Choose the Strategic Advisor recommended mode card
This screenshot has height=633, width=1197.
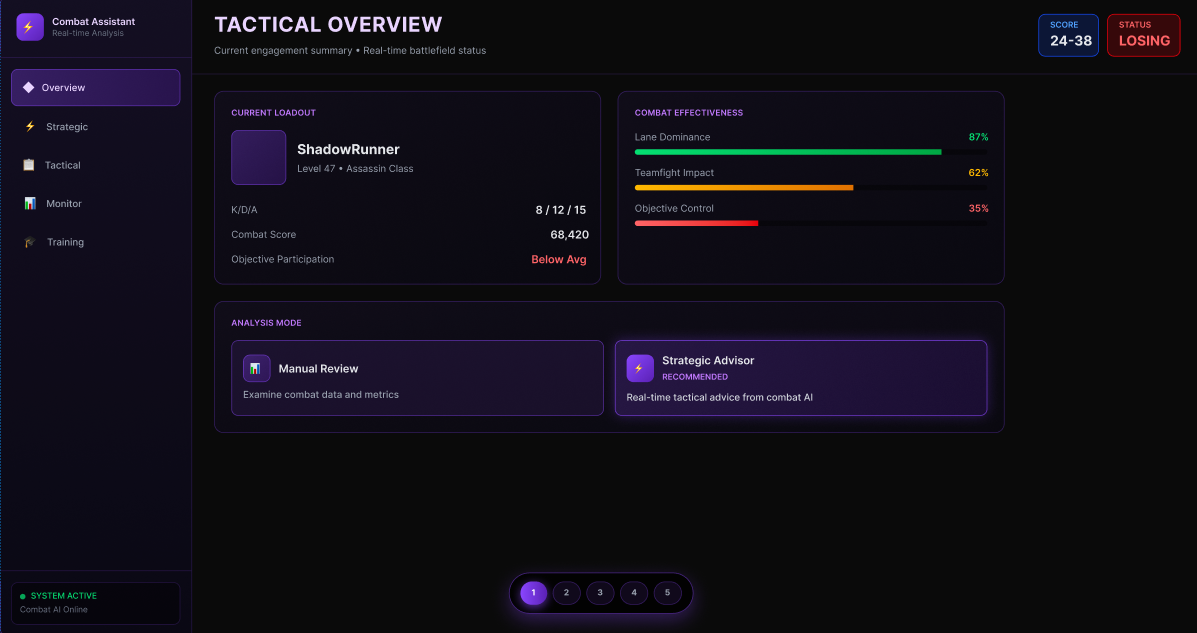tap(801, 378)
